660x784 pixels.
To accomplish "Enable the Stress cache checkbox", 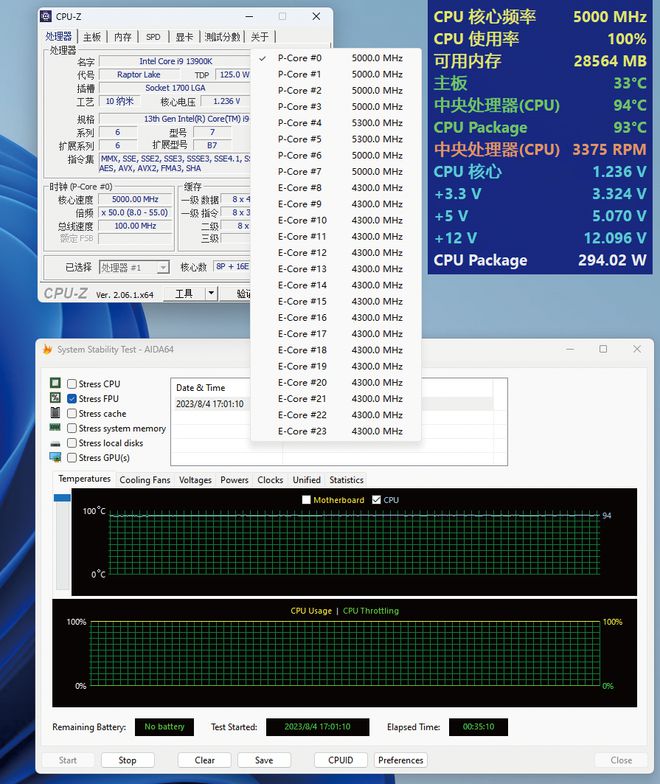I will [x=72, y=414].
